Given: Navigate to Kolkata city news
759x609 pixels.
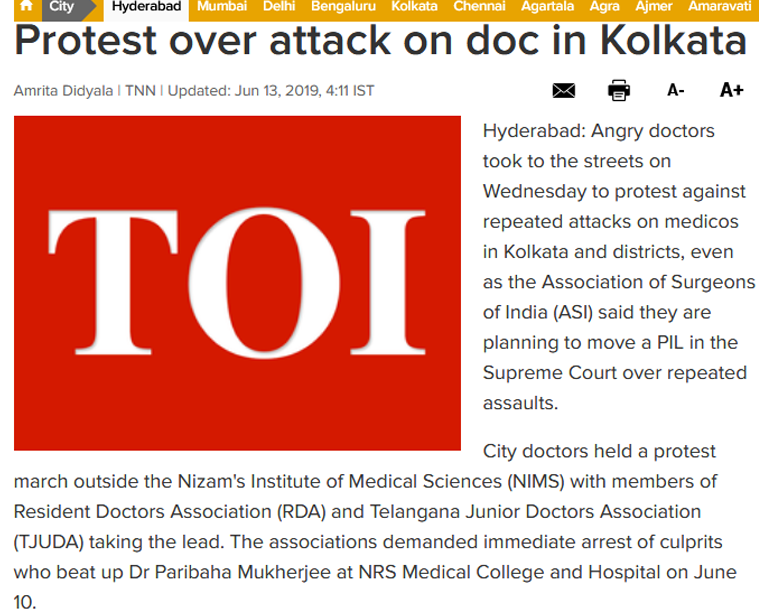Looking at the screenshot, I should (414, 6).
